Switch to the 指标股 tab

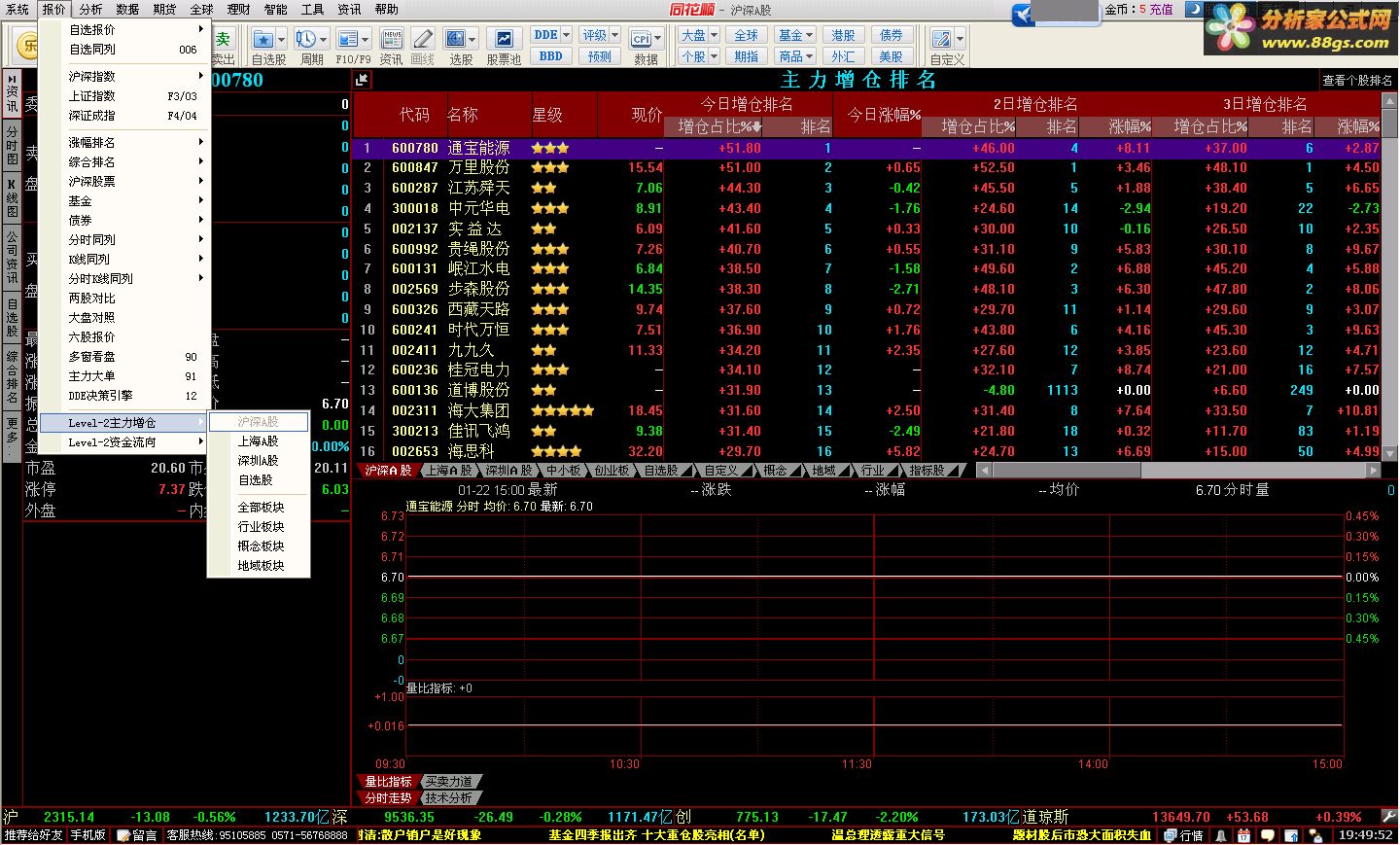[927, 471]
